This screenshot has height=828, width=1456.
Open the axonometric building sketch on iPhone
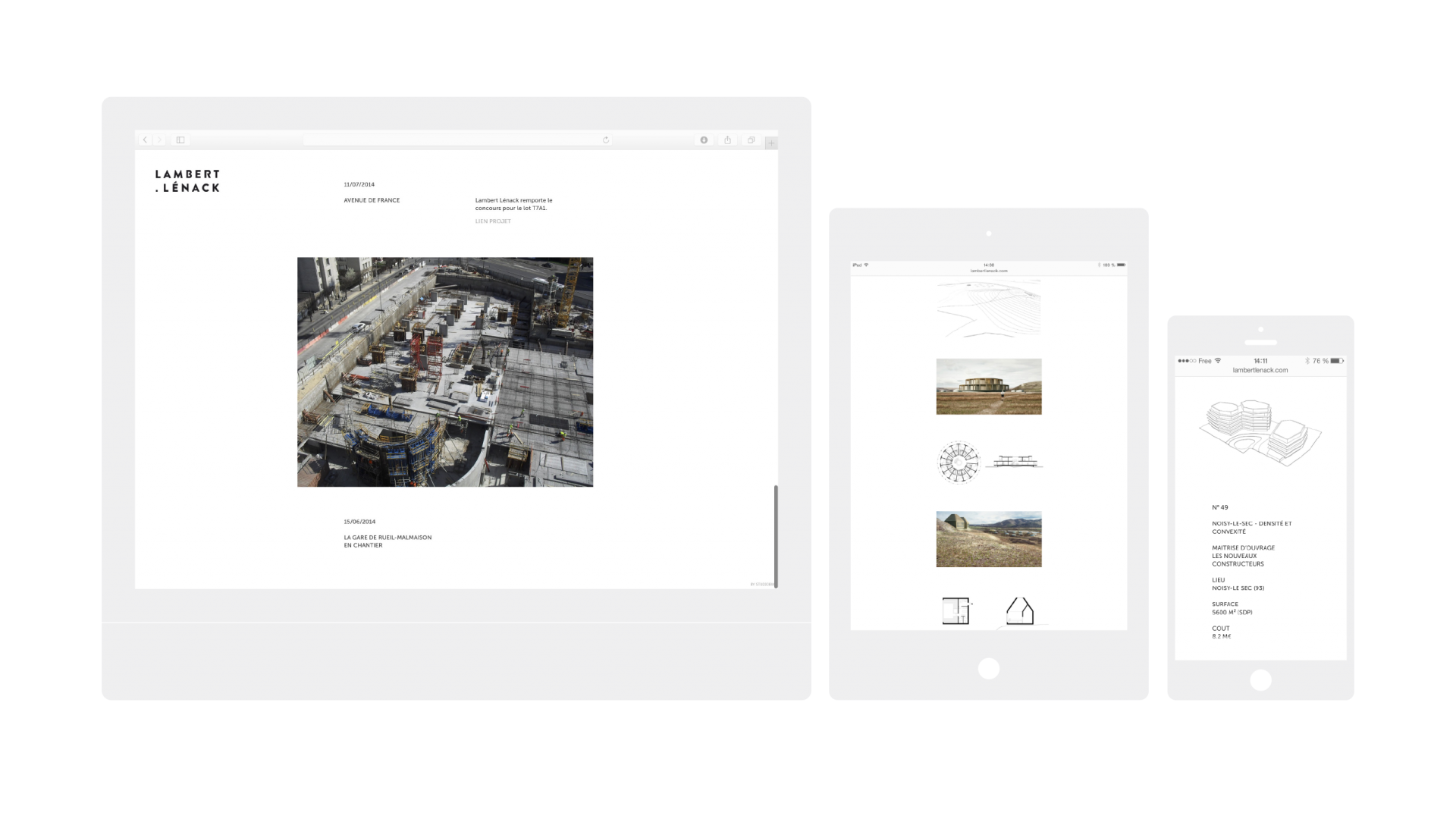click(x=1260, y=432)
